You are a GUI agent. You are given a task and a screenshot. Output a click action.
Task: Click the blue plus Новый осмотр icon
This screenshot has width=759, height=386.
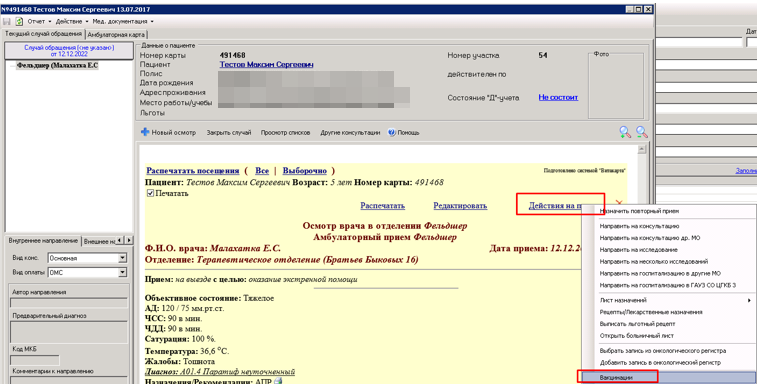coord(145,132)
